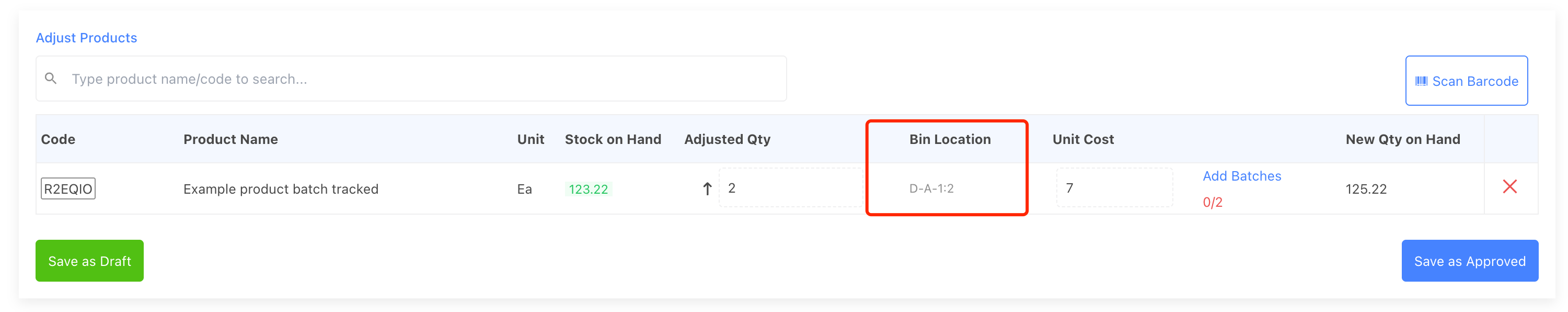Click Save as Approved

(1470, 261)
